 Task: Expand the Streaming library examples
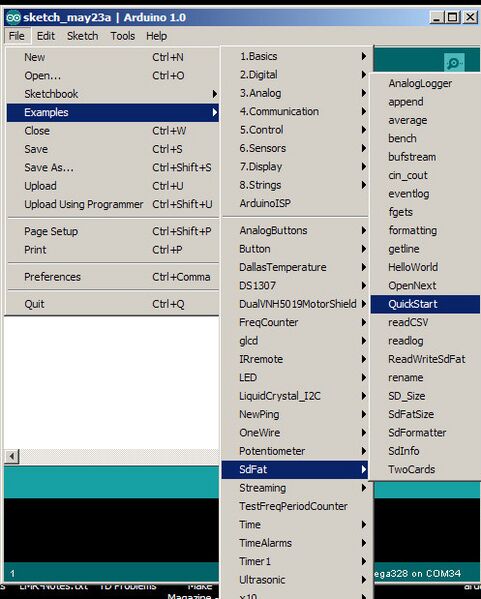click(295, 488)
